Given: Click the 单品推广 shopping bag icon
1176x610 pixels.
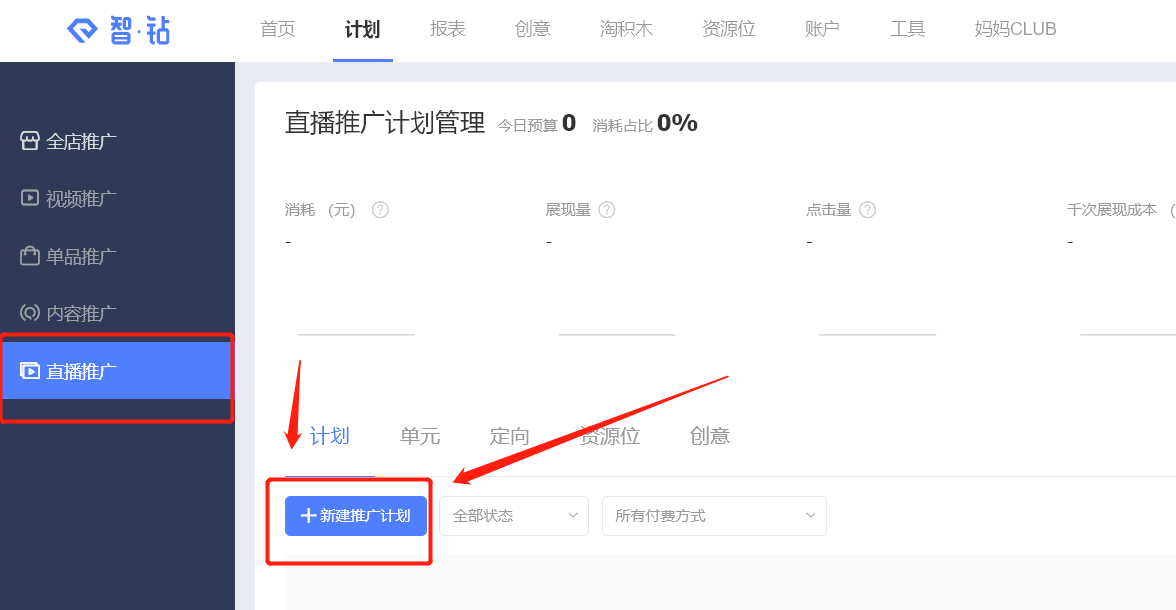Looking at the screenshot, I should [x=30, y=256].
